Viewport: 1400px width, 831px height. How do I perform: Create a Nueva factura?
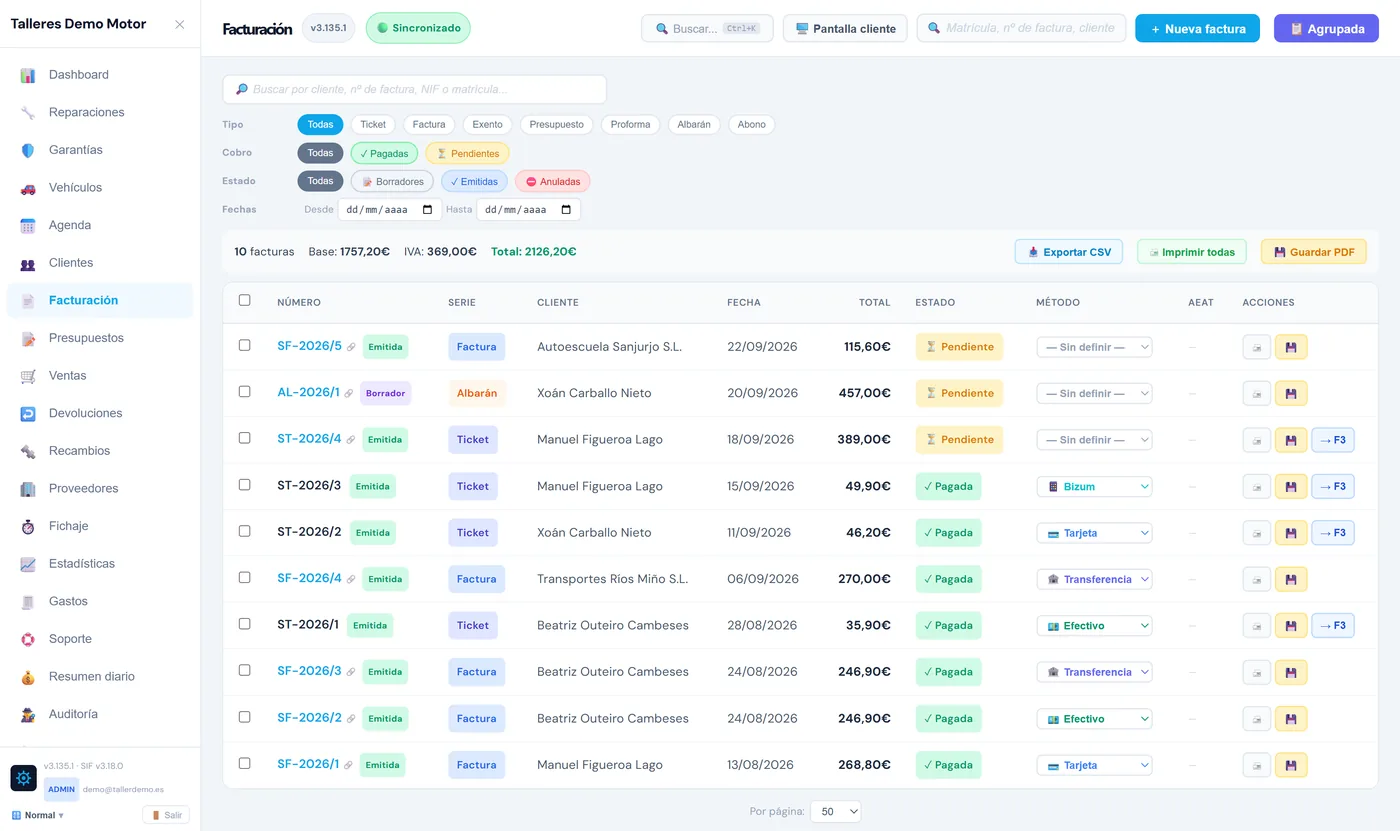tap(1198, 29)
